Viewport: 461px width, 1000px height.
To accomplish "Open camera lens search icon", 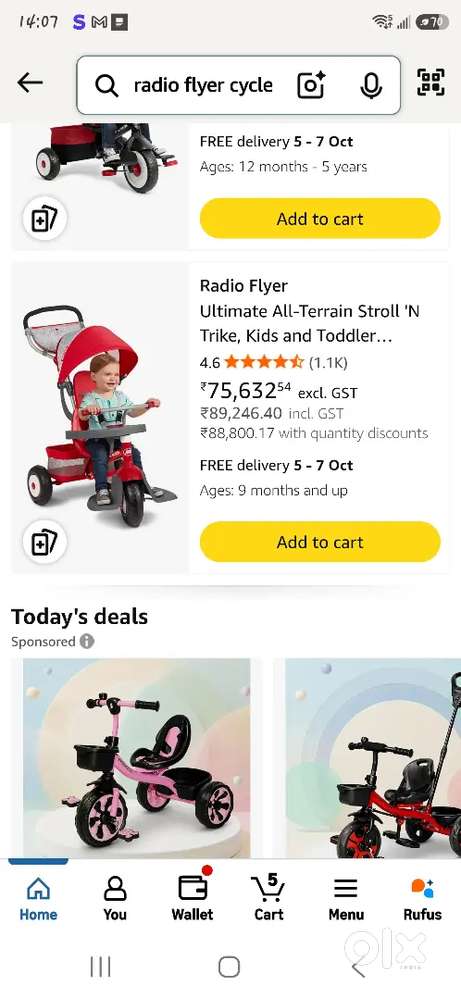I will point(311,85).
